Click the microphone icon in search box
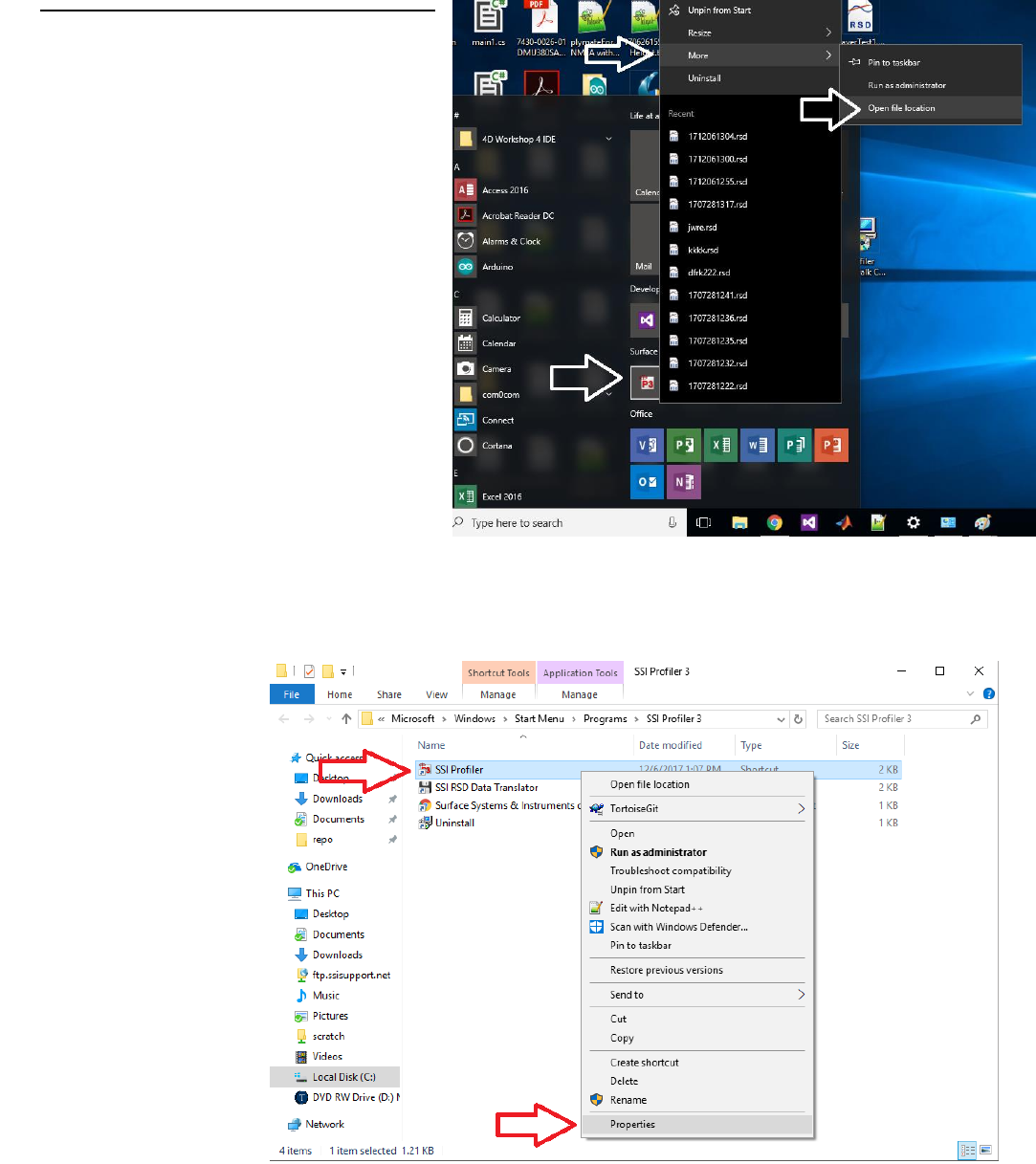The image size is (1036, 1164). pyautogui.click(x=672, y=522)
